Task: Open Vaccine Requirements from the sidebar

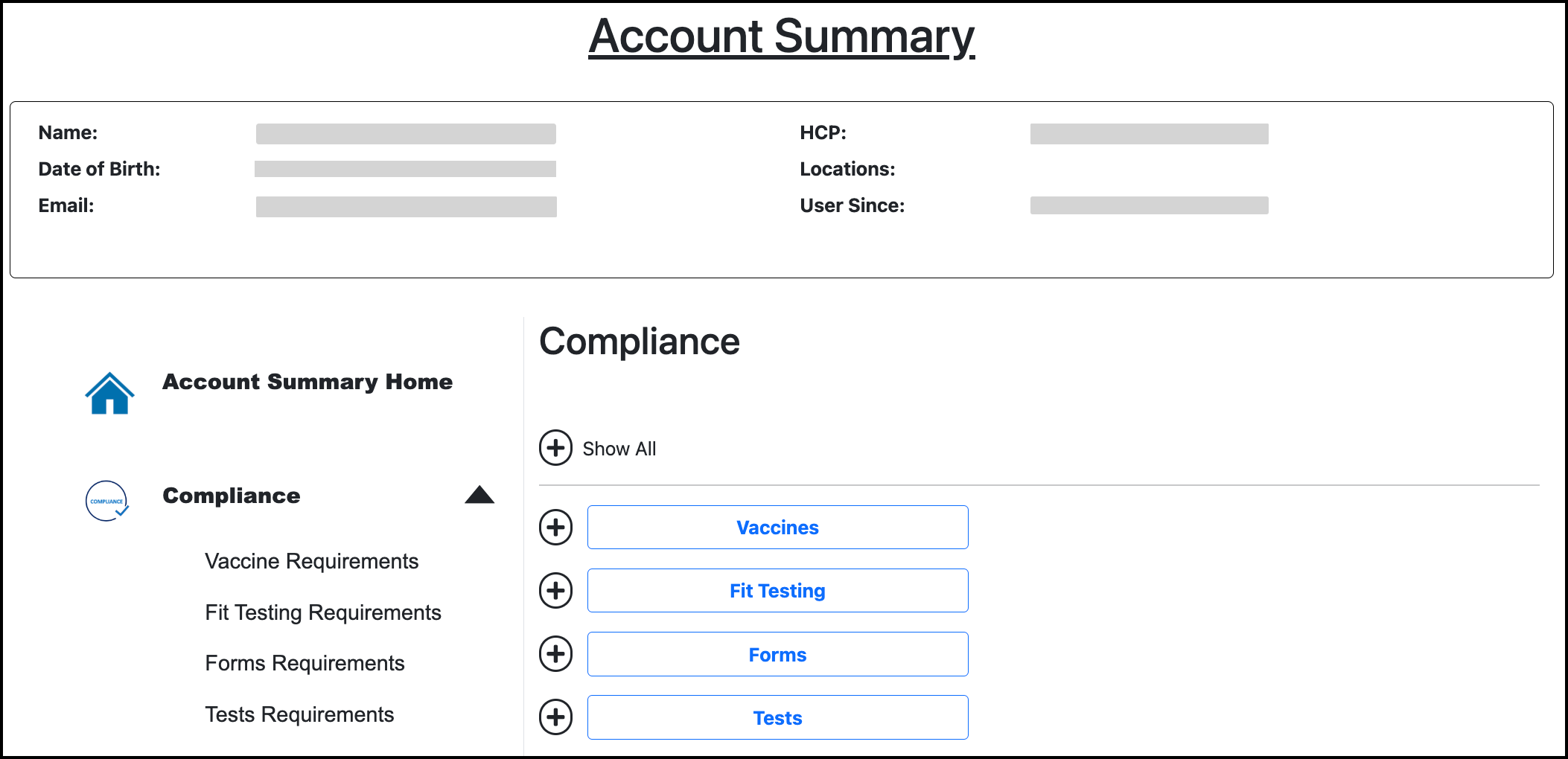Action: point(311,561)
